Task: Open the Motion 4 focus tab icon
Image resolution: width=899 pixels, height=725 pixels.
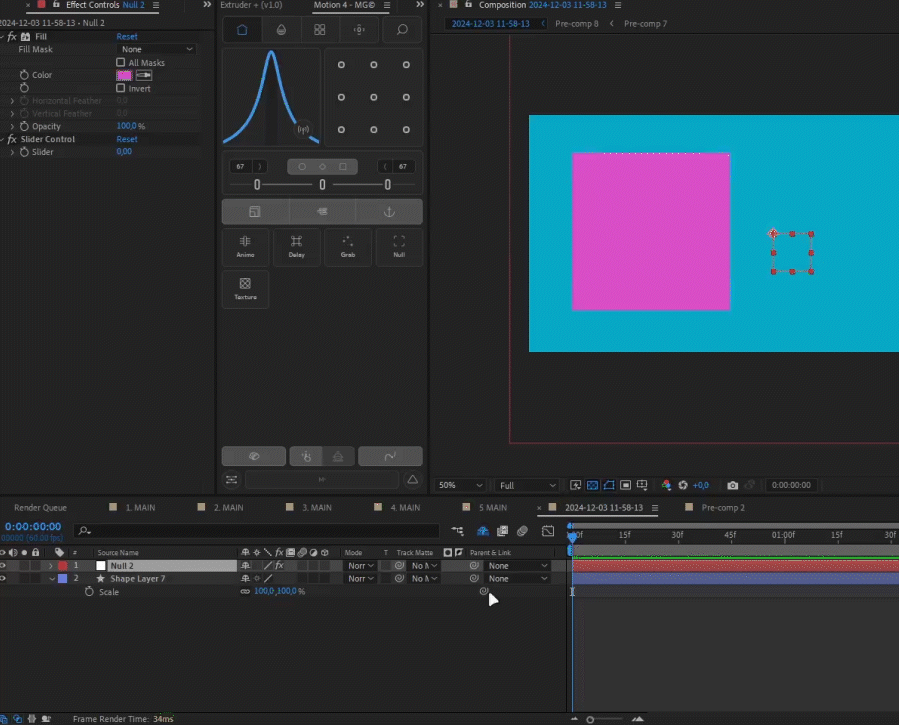Action: (x=359, y=30)
